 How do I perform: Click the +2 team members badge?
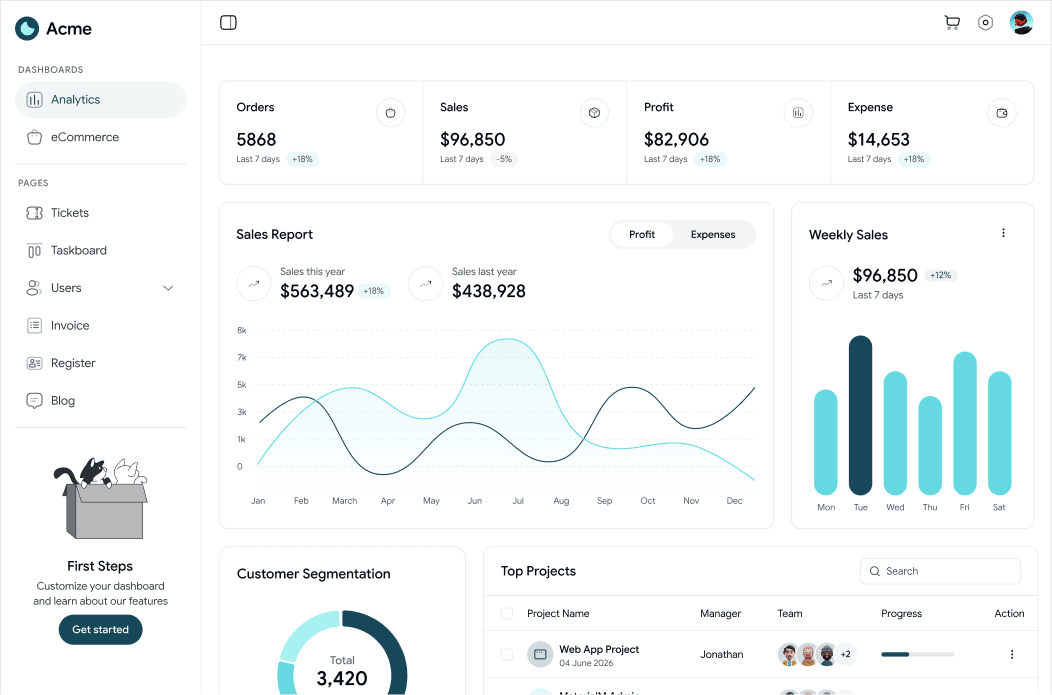(x=845, y=654)
